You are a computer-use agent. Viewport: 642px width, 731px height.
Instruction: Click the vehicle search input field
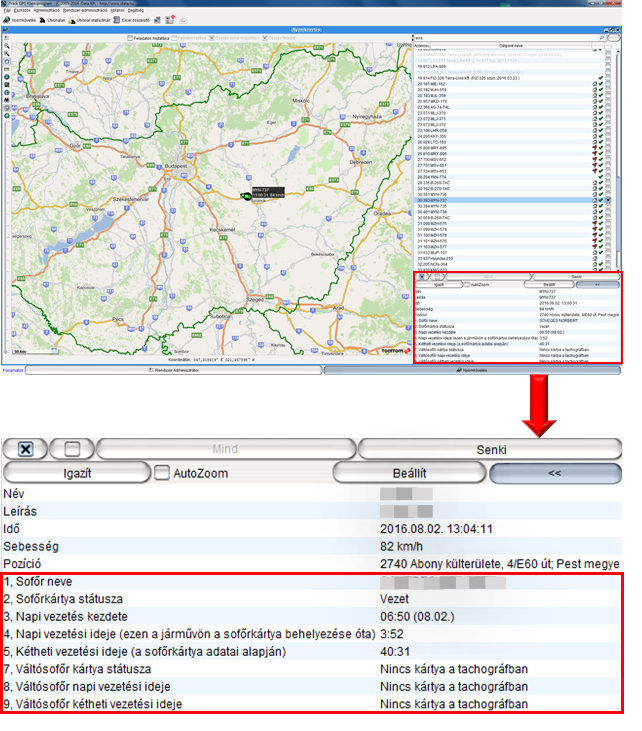pyautogui.click(x=500, y=38)
